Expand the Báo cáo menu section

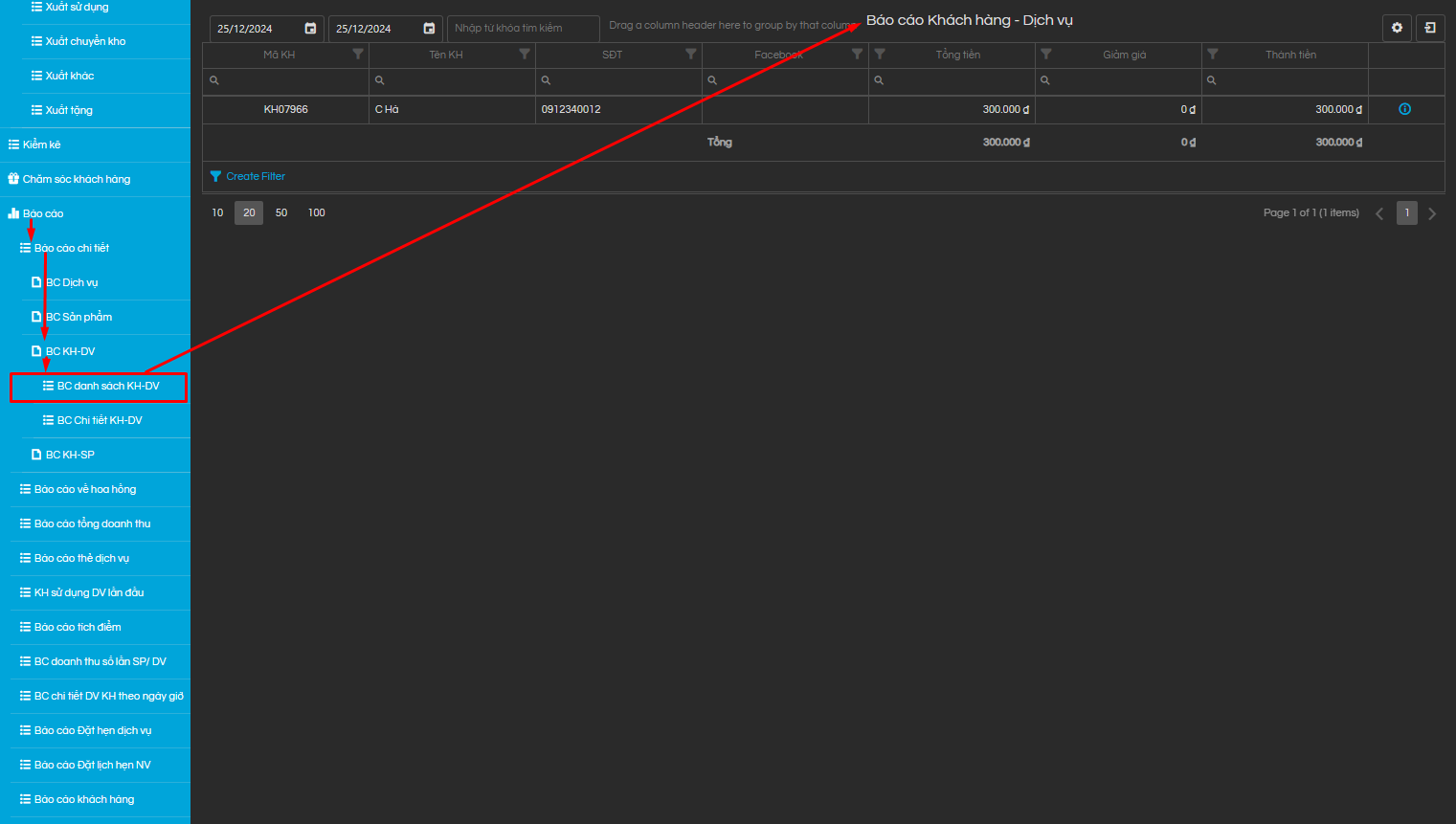click(x=43, y=213)
